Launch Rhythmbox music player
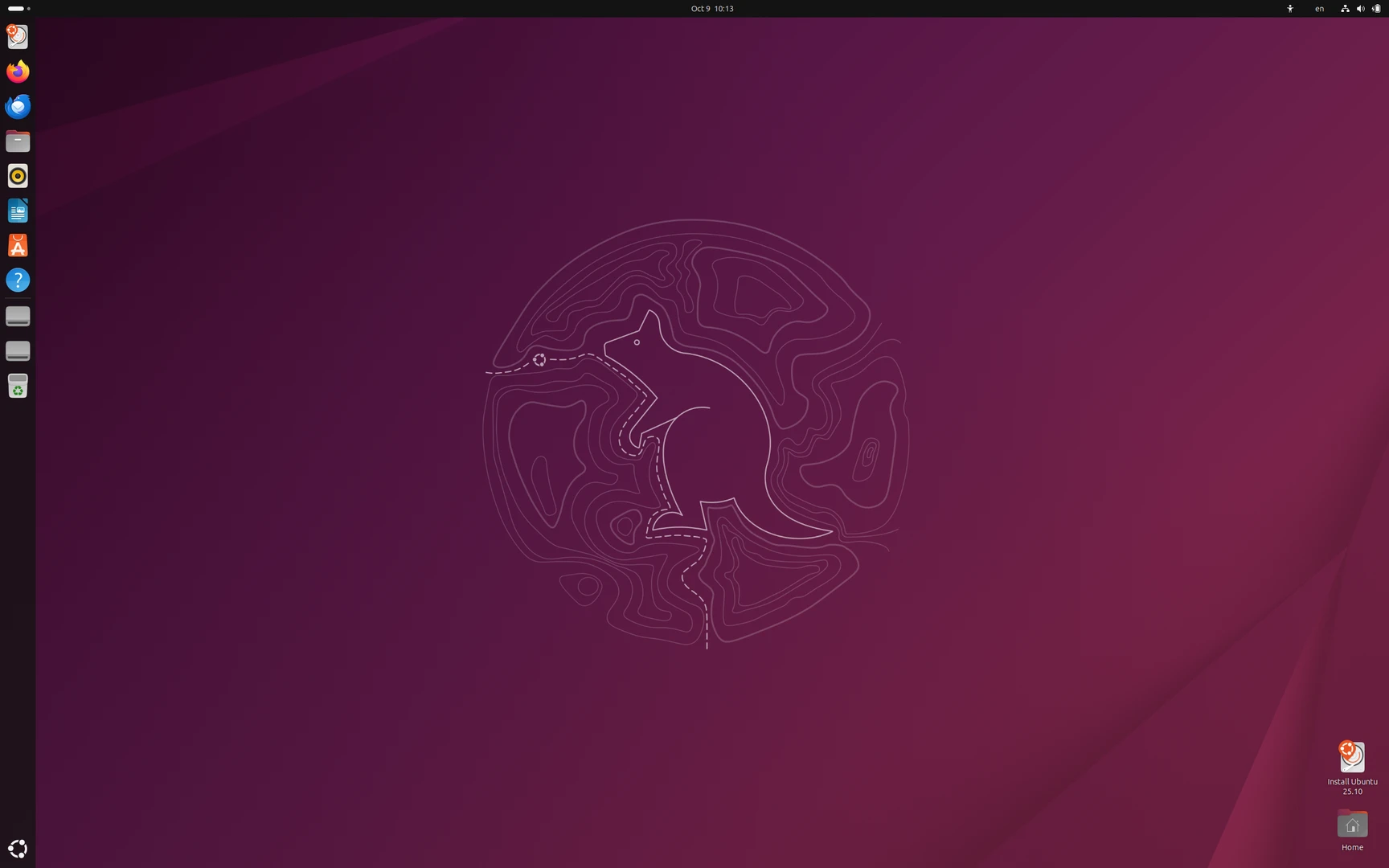The height and width of the screenshot is (868, 1389). tap(17, 175)
